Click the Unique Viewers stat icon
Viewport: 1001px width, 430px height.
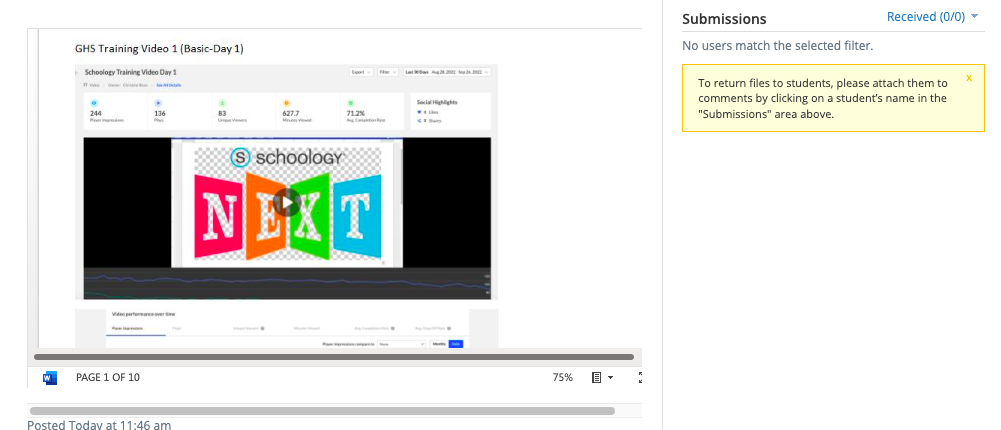[x=222, y=103]
